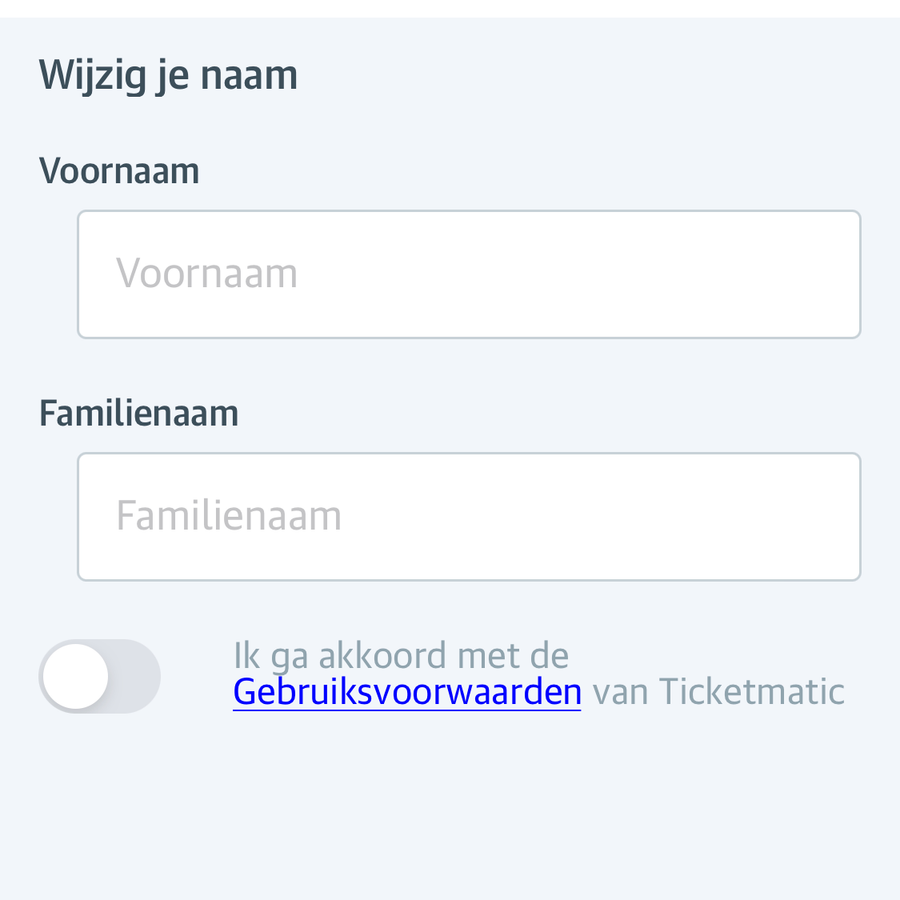Select the field beneath the Familienaam label
Viewport: 900px width, 900px height.
click(x=469, y=517)
